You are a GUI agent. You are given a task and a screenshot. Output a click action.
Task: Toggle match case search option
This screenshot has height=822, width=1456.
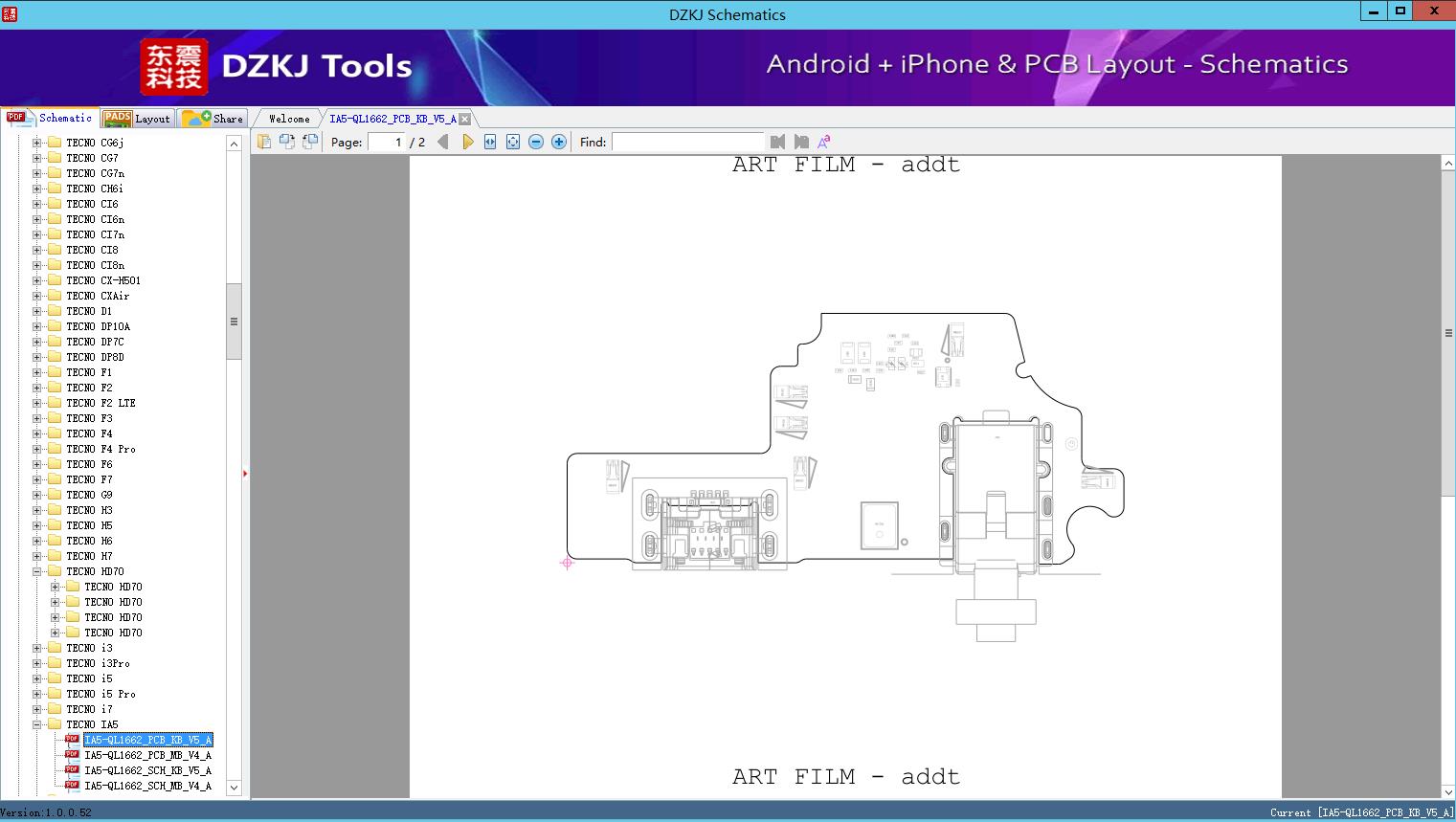click(x=823, y=142)
